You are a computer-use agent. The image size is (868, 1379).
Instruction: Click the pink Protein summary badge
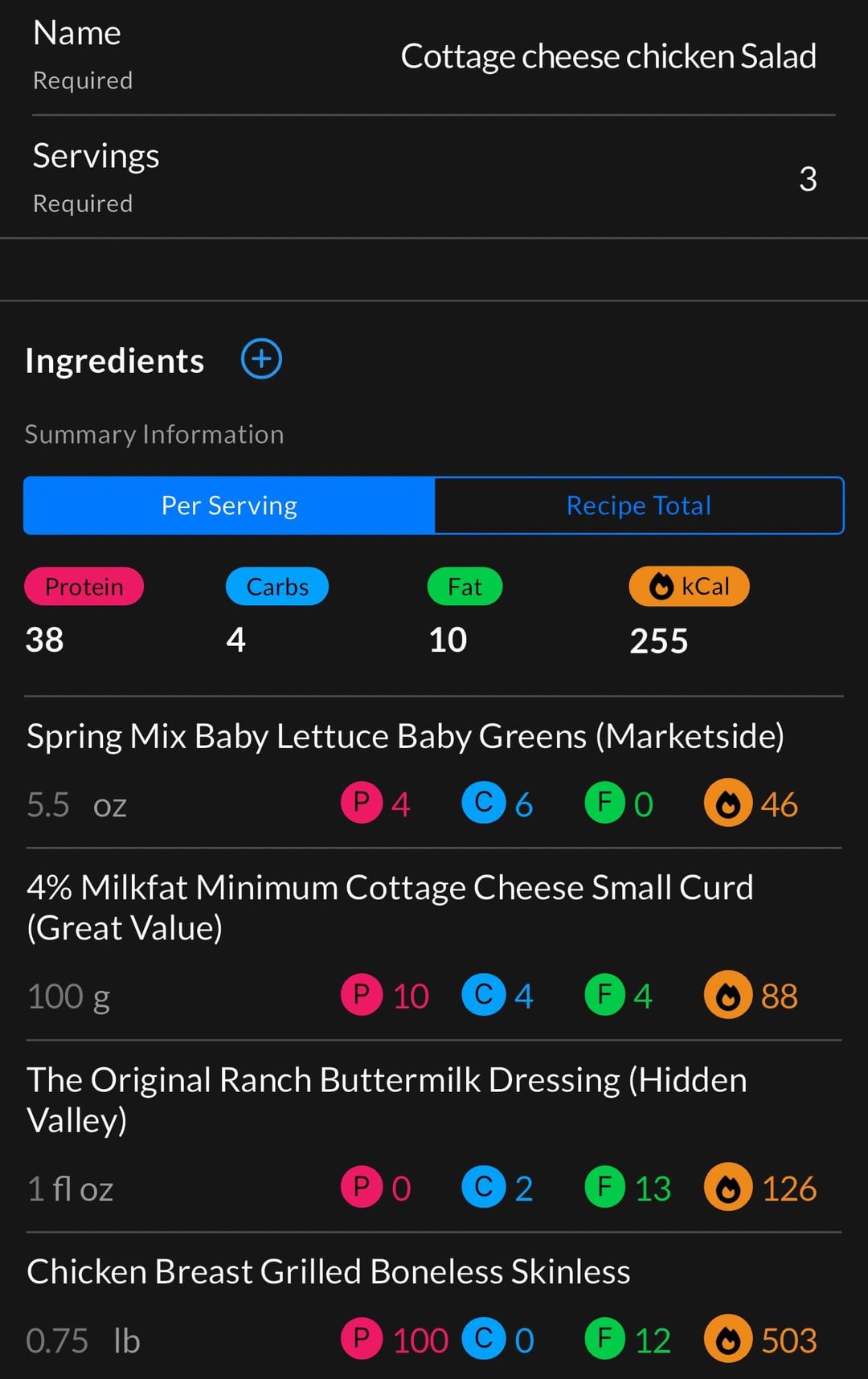84,587
